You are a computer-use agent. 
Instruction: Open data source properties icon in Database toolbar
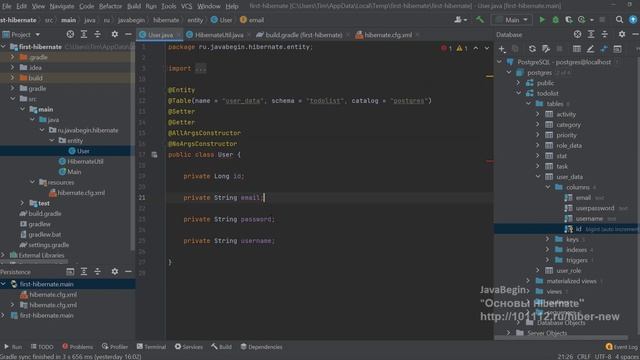click(x=546, y=49)
